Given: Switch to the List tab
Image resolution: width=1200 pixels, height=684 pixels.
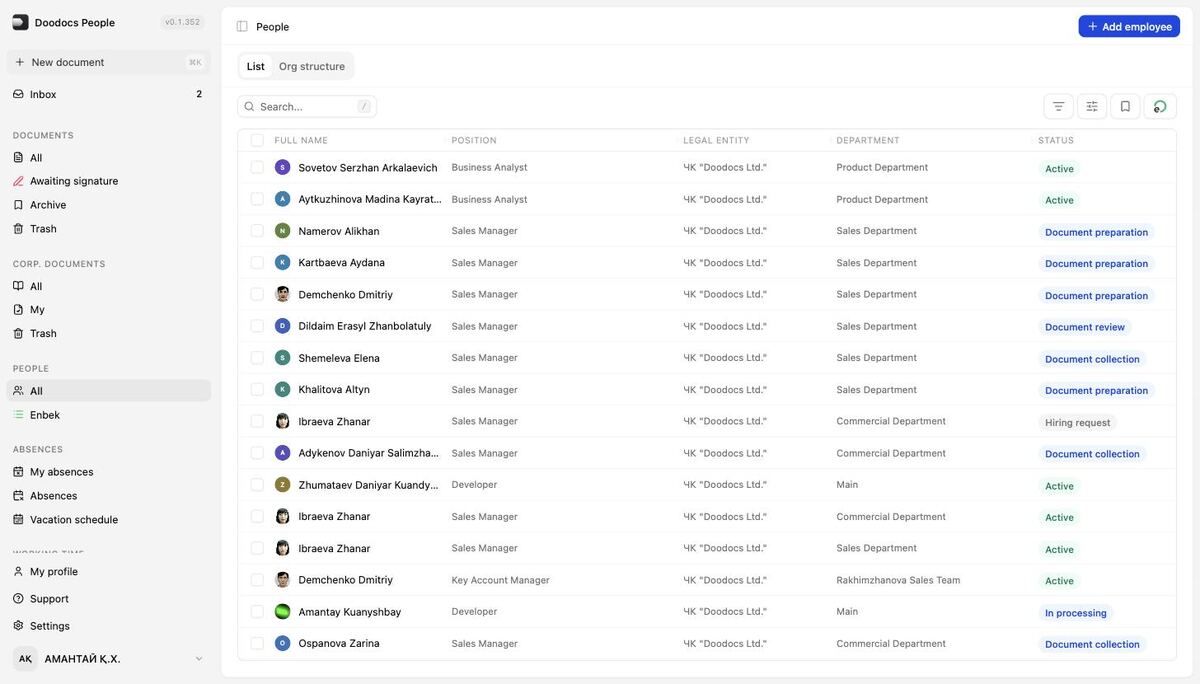Looking at the screenshot, I should click(x=256, y=66).
